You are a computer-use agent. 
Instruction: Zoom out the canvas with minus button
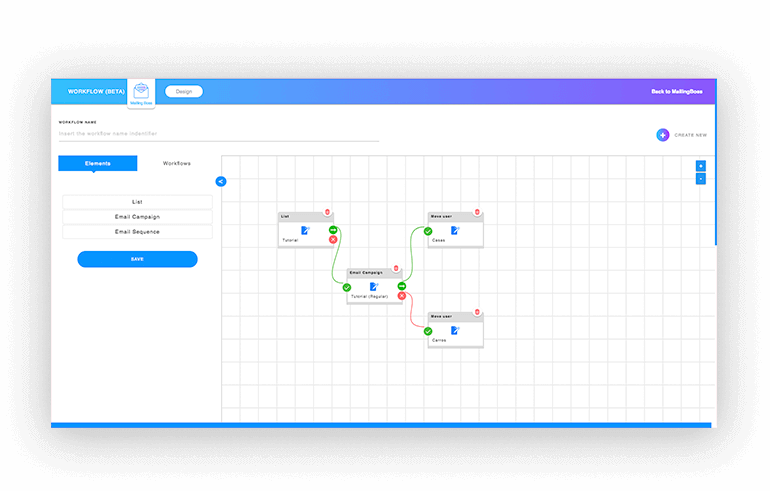(700, 179)
